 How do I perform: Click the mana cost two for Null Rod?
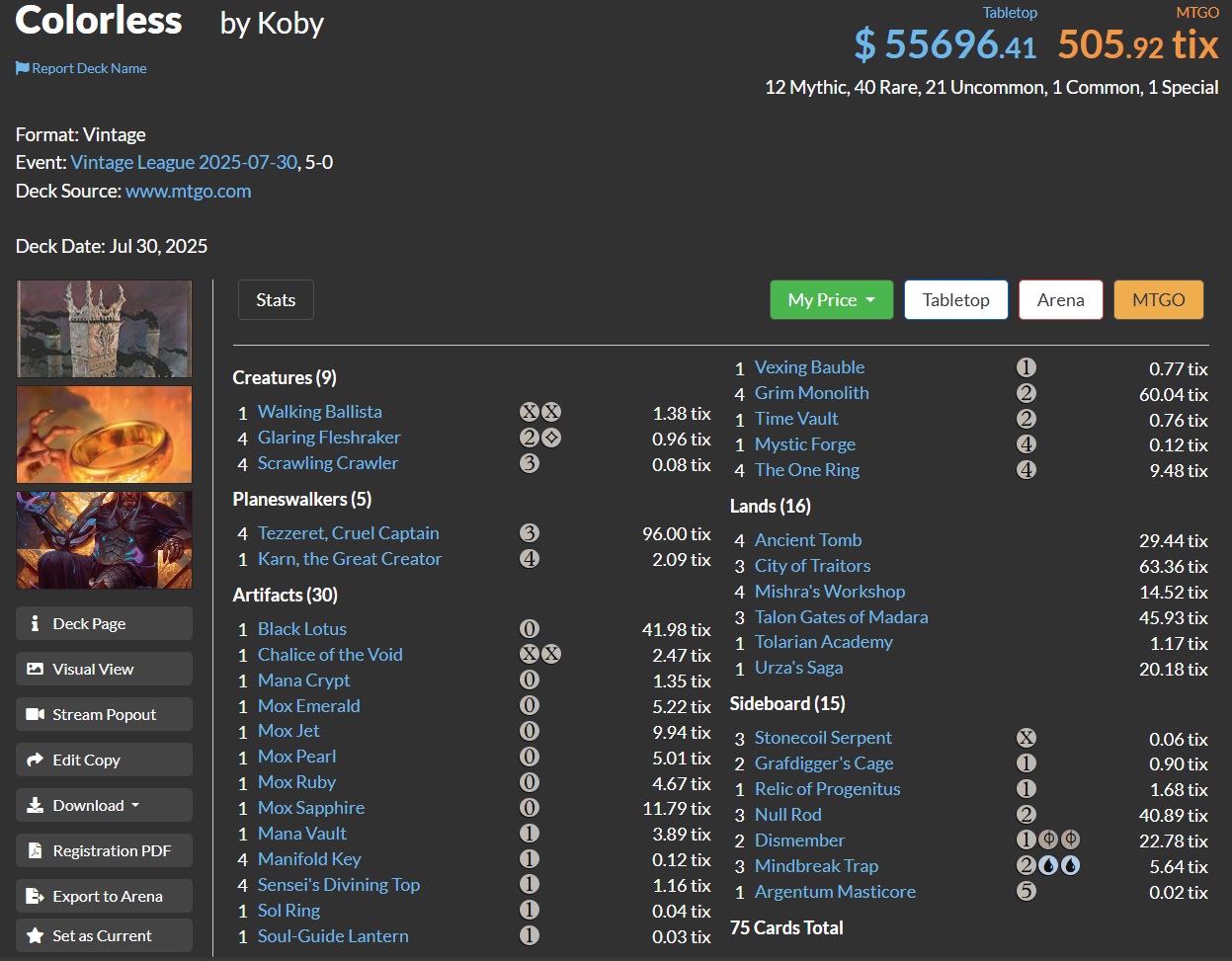pos(1027,815)
